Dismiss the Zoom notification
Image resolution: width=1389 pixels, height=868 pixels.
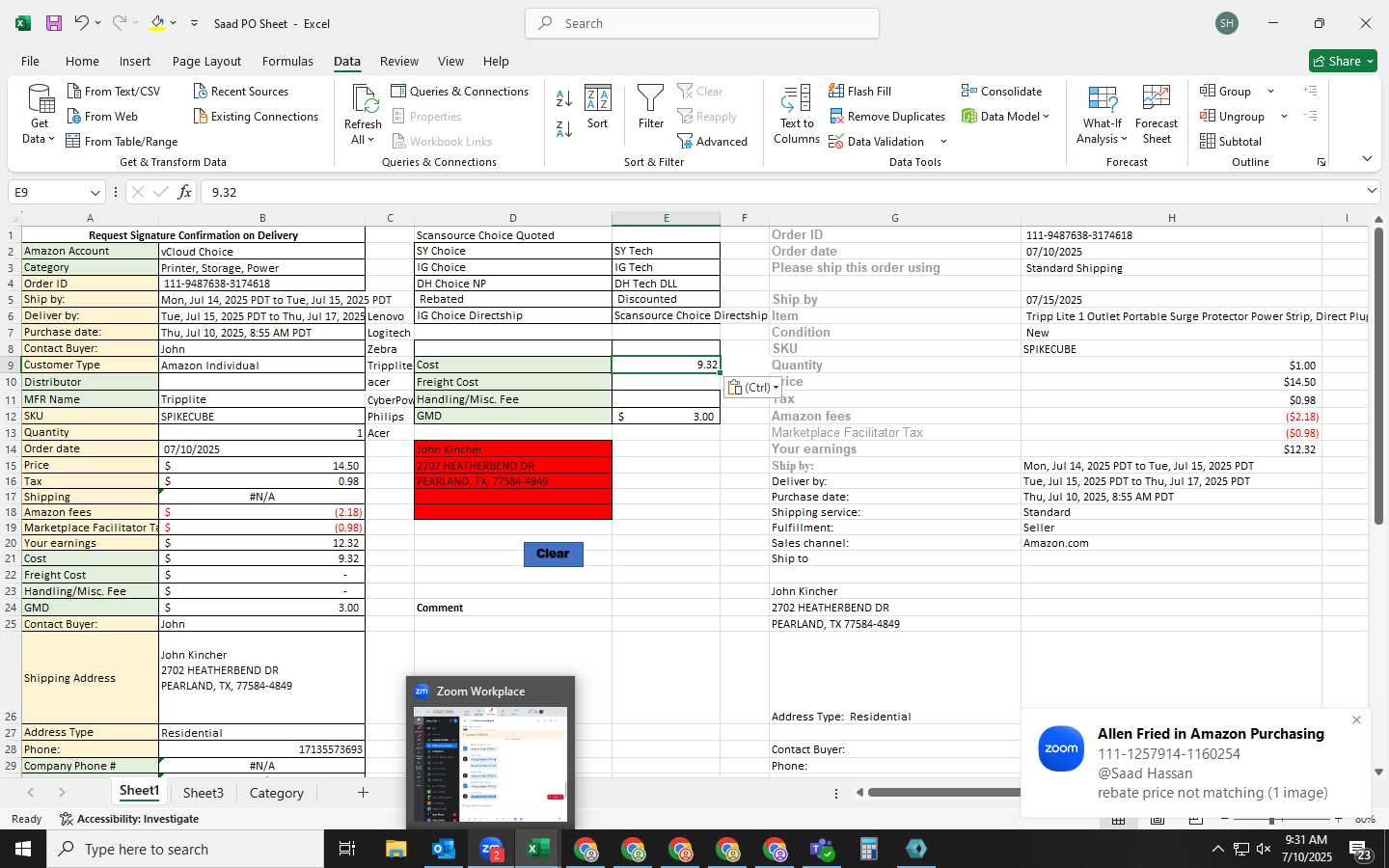[1356, 720]
